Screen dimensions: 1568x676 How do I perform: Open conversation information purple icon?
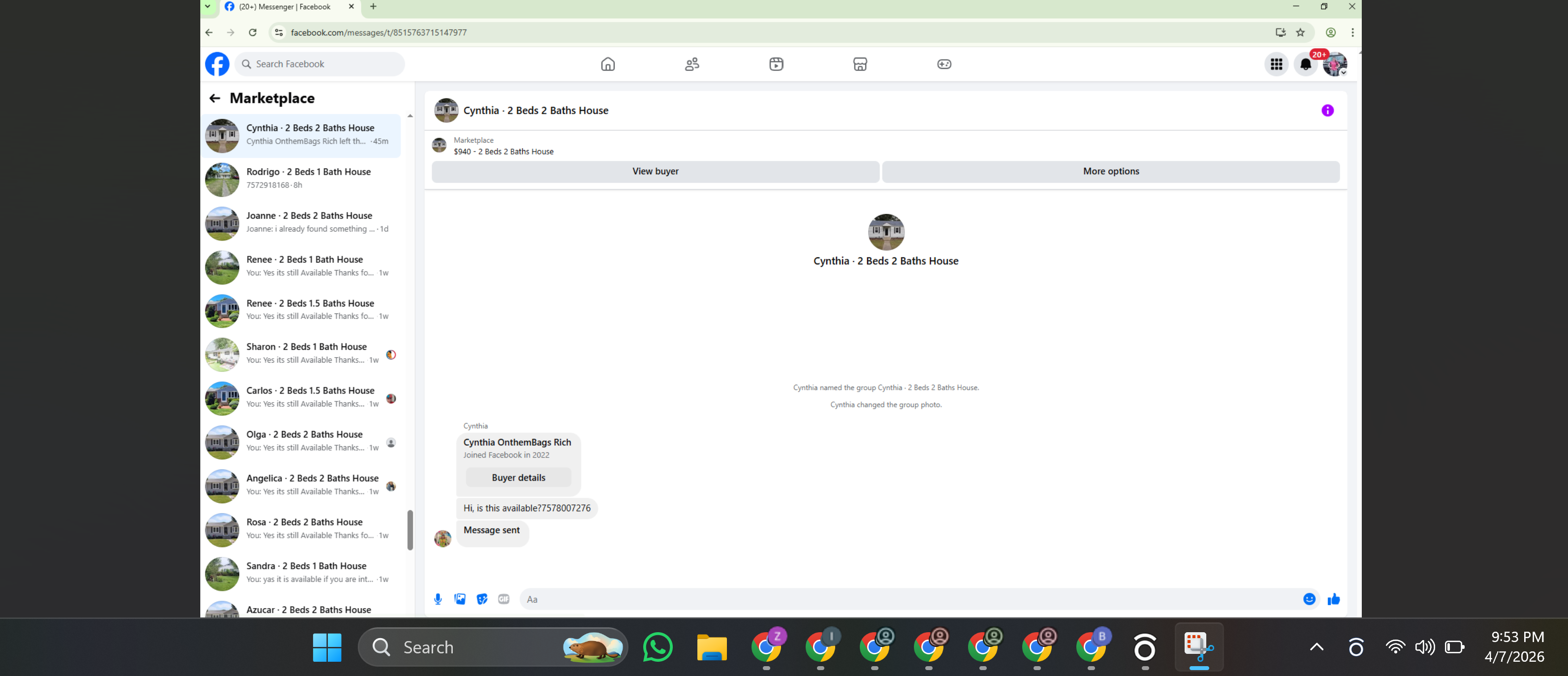pyautogui.click(x=1327, y=110)
